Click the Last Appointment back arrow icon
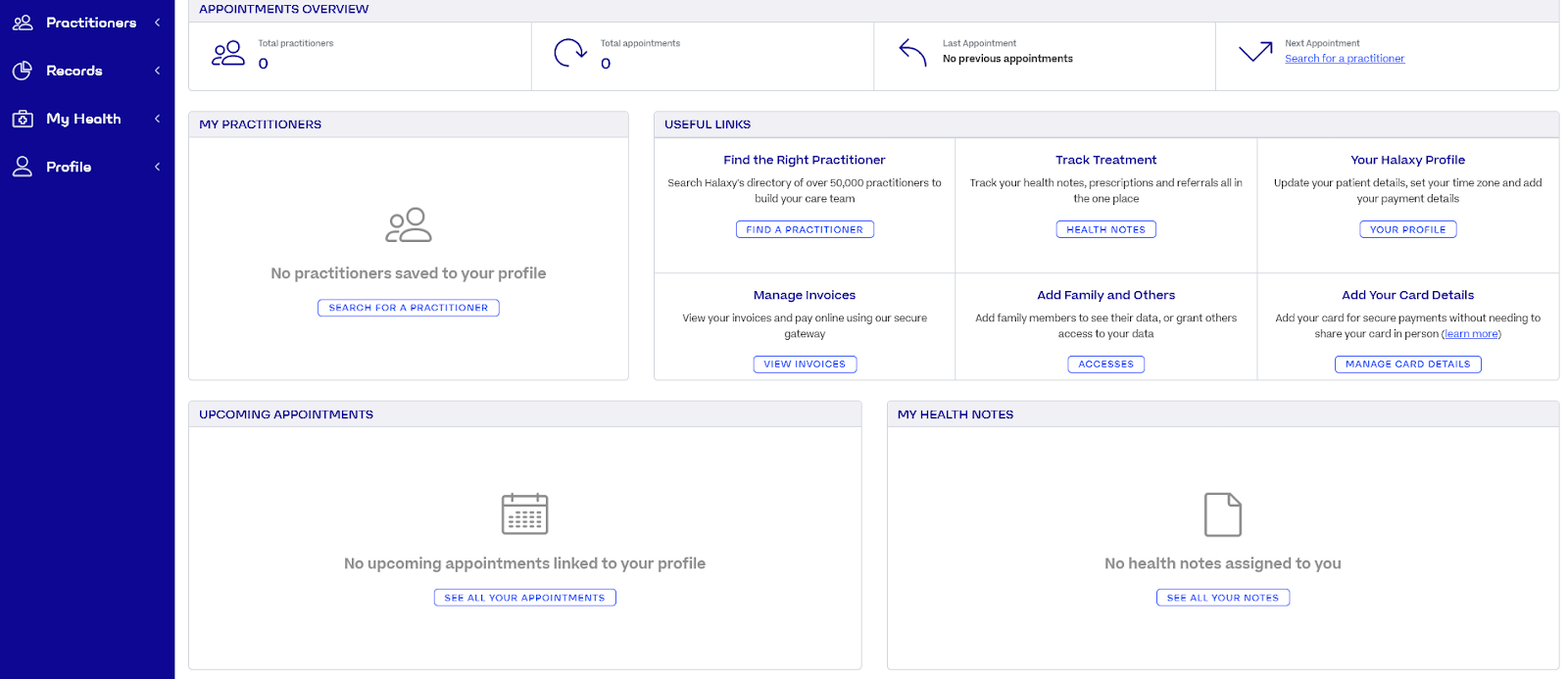1568x679 pixels. point(912,53)
